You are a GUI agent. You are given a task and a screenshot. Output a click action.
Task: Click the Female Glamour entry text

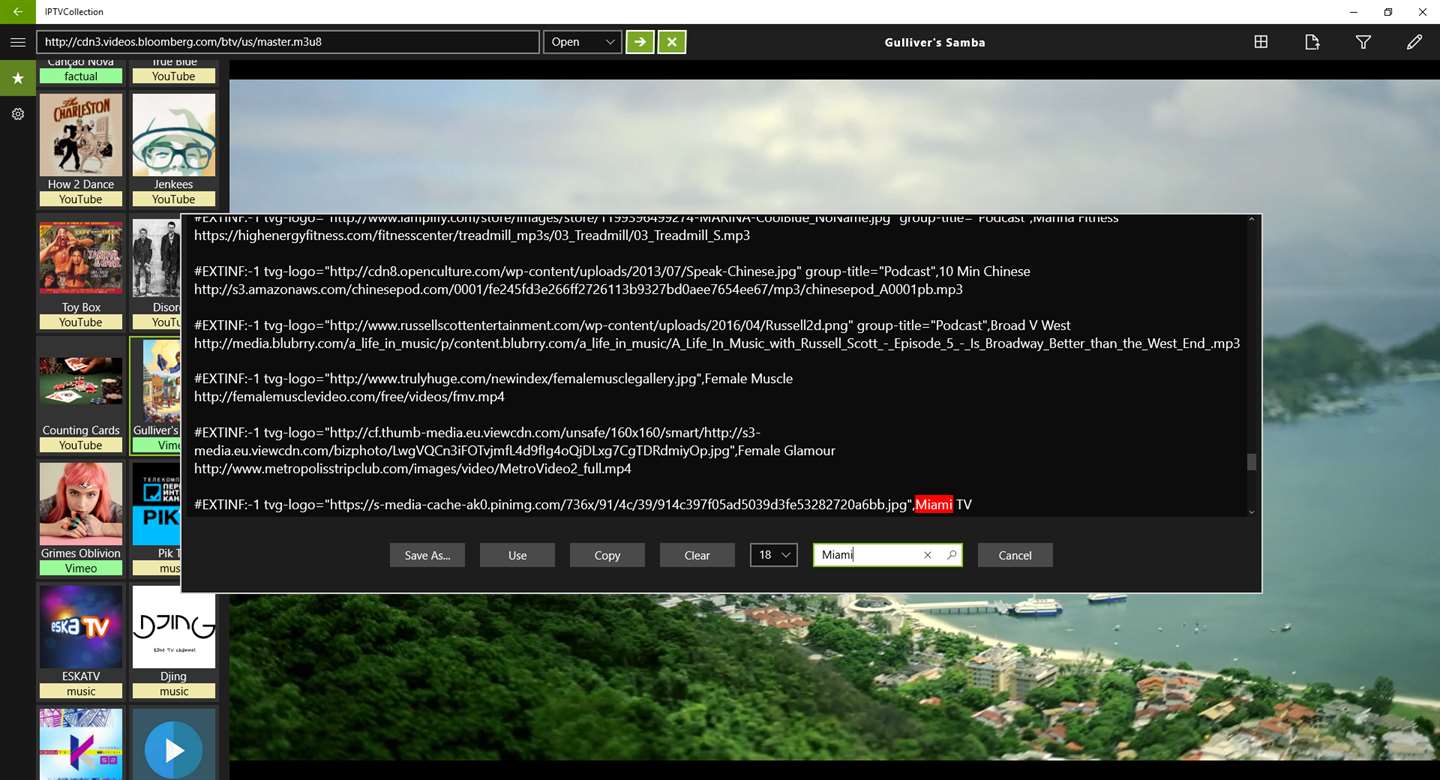click(786, 451)
